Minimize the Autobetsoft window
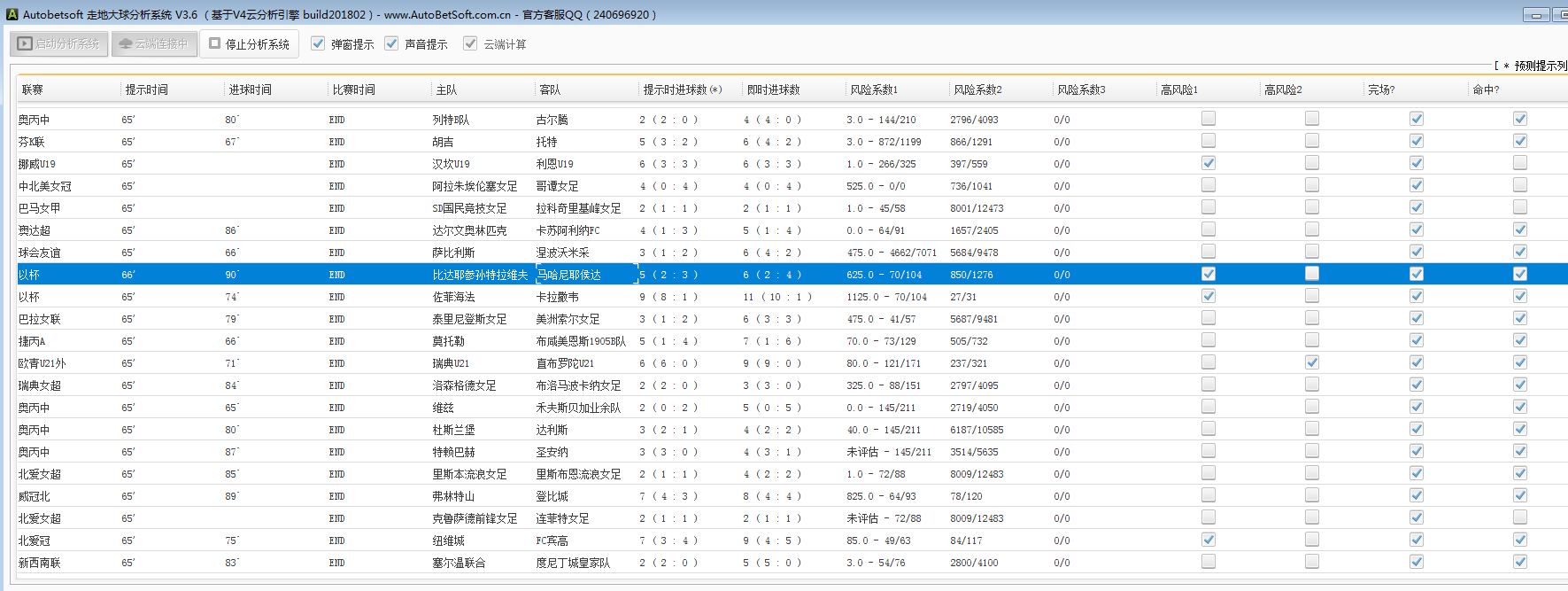Image resolution: width=1568 pixels, height=591 pixels. [x=1537, y=15]
